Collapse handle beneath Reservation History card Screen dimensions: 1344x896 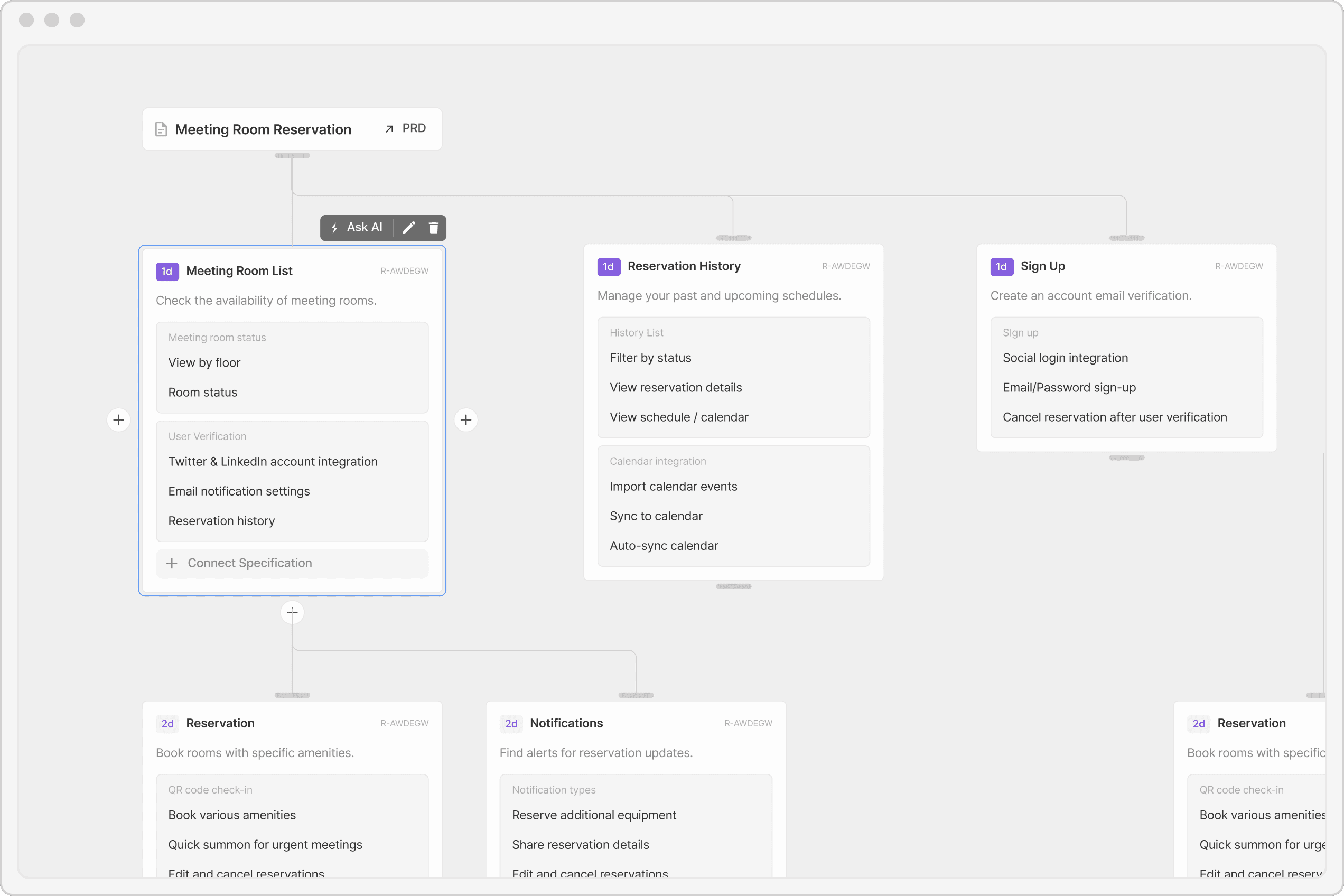point(733,586)
